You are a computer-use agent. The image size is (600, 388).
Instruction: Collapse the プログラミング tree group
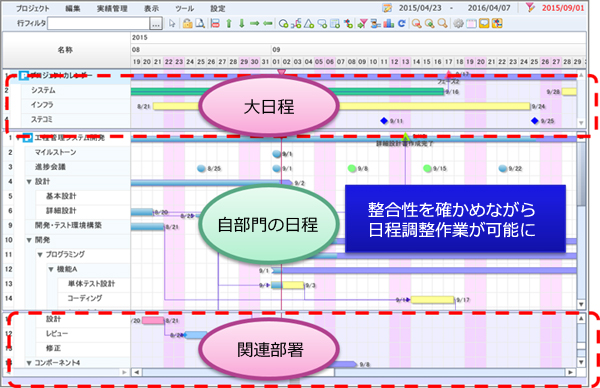tap(40, 254)
